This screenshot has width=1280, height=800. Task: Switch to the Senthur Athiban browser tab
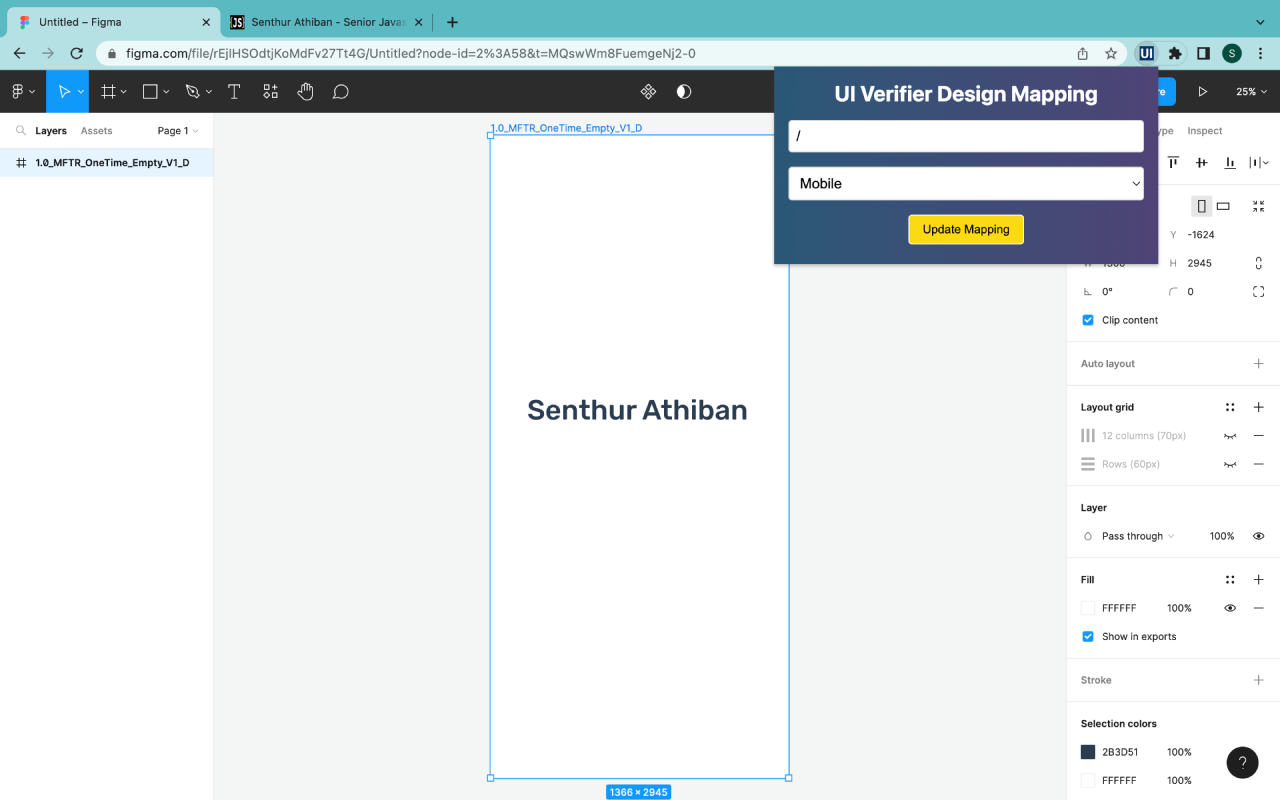(x=327, y=22)
